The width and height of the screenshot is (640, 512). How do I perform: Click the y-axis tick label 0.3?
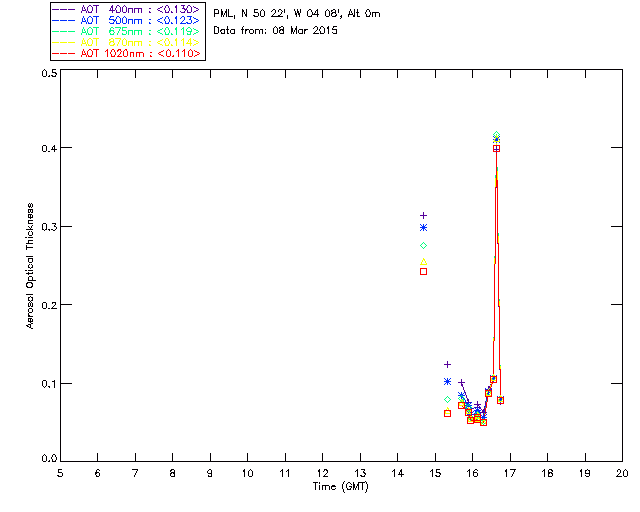tap(49, 227)
